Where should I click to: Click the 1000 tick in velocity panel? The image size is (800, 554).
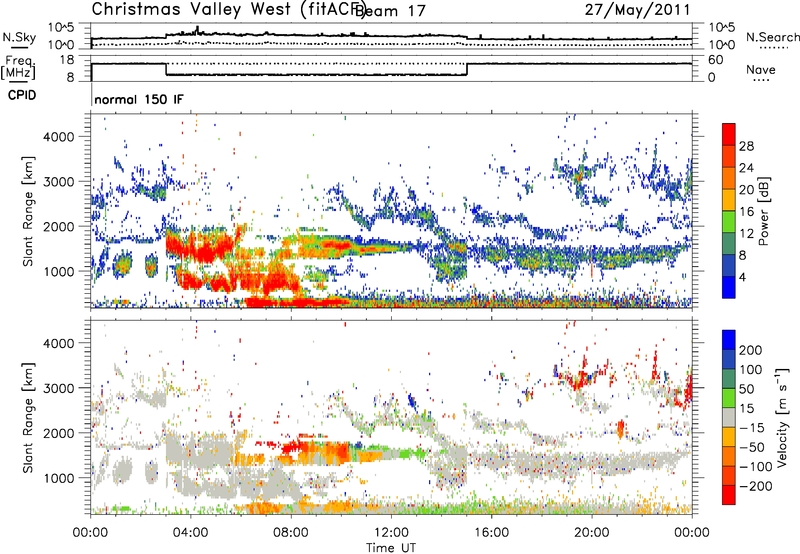point(58,478)
